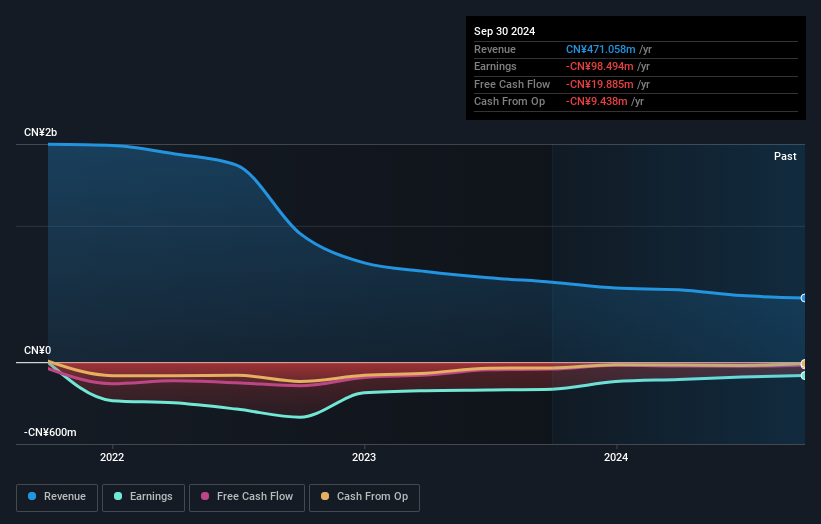Screen dimensions: 821x524
Task: Toggle the Earnings legend button
Action: click(143, 497)
